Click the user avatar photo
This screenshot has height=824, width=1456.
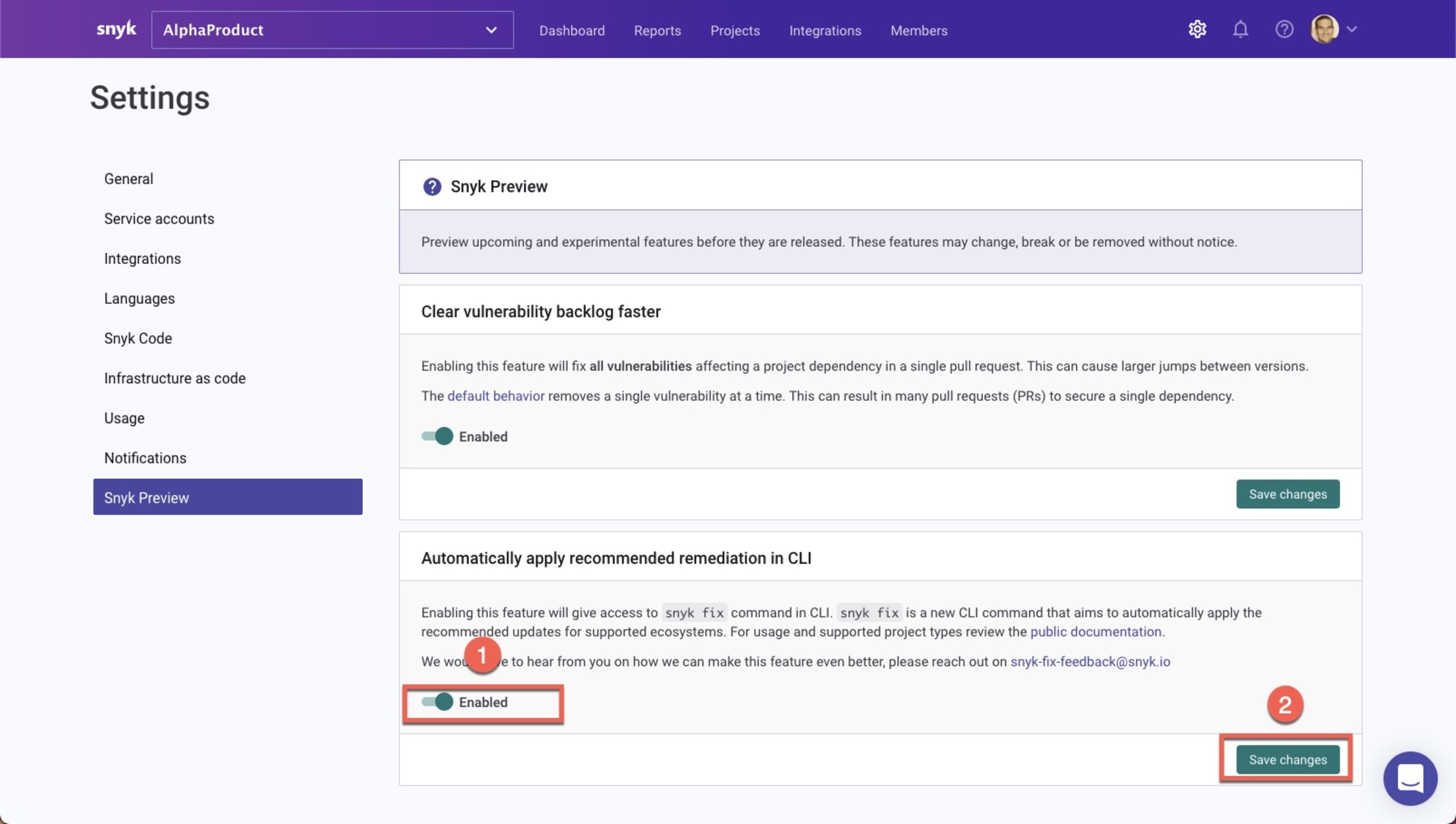1325,29
